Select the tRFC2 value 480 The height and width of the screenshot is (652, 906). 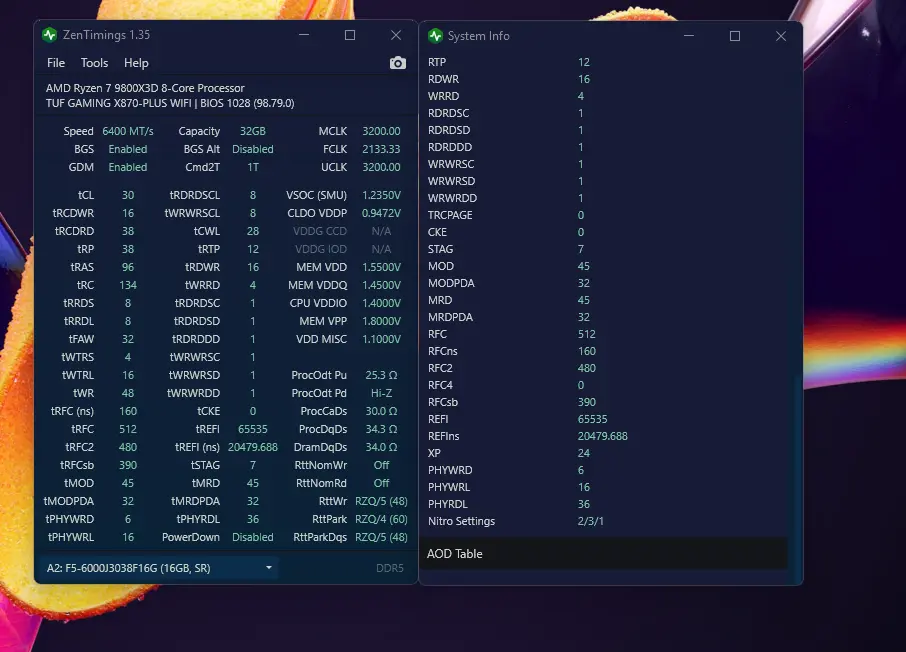point(128,447)
